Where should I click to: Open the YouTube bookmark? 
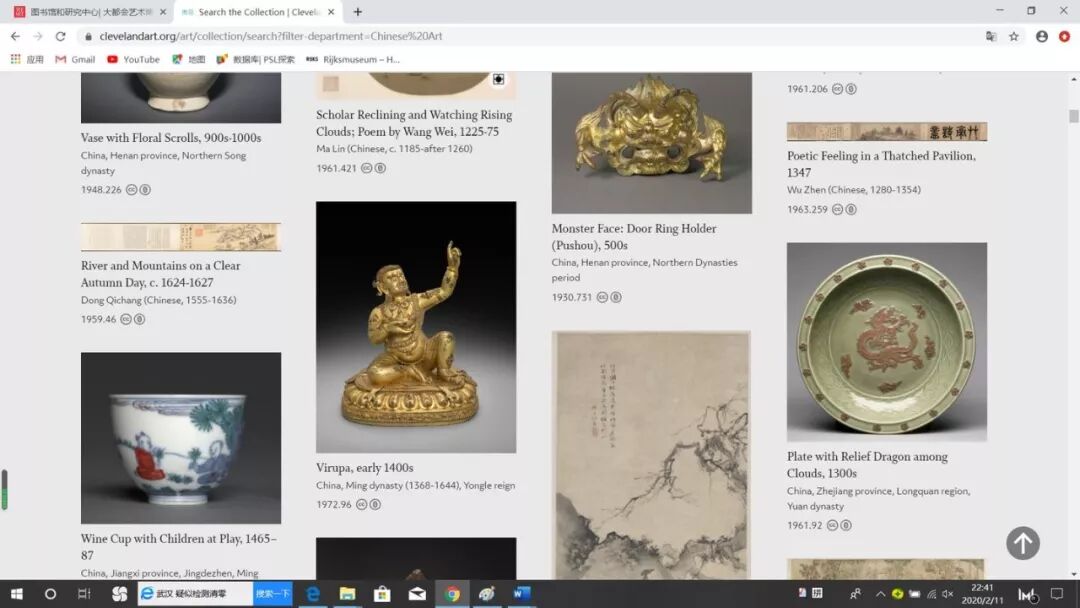[x=134, y=59]
